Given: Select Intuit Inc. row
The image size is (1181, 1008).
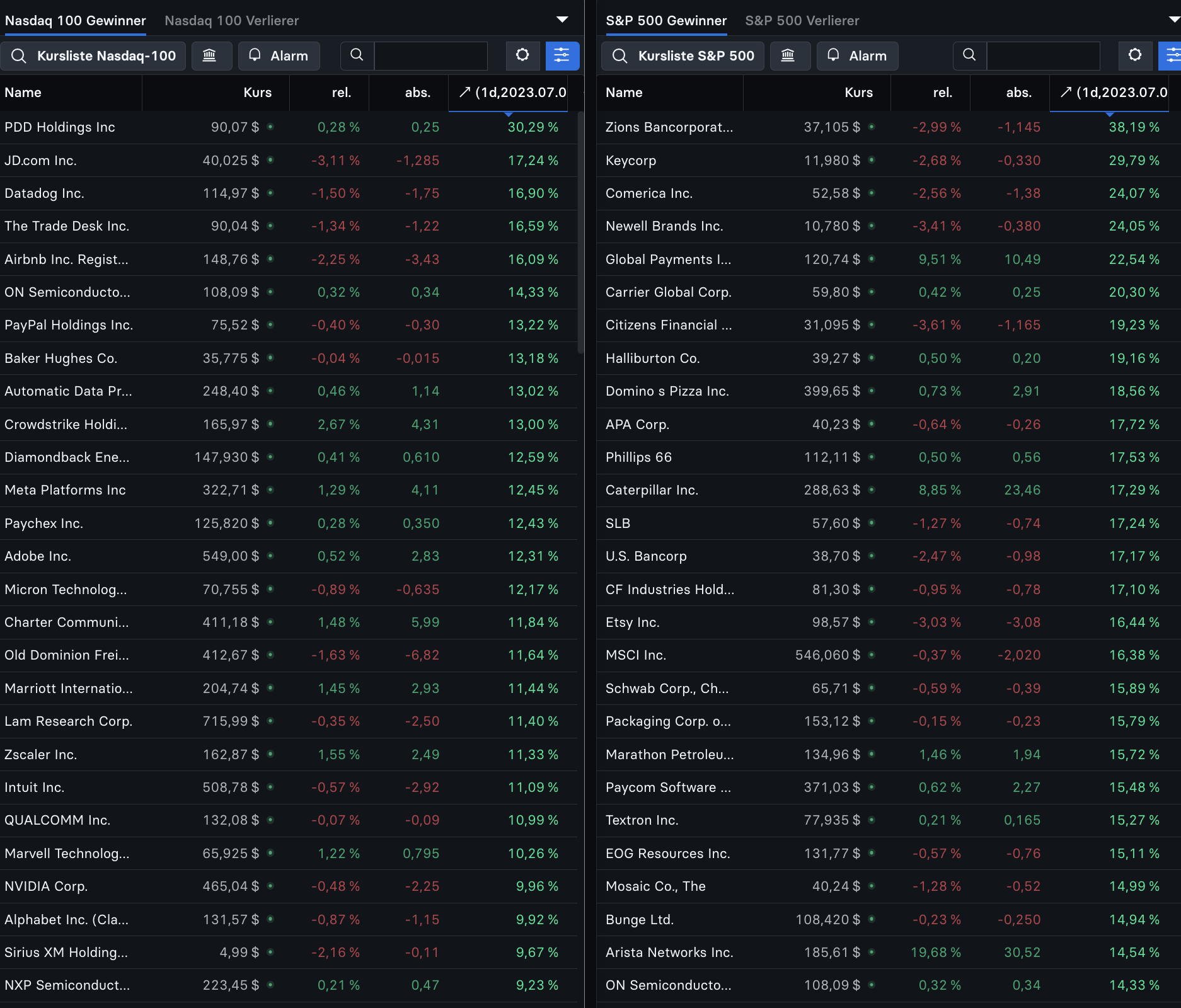Looking at the screenshot, I should point(289,787).
